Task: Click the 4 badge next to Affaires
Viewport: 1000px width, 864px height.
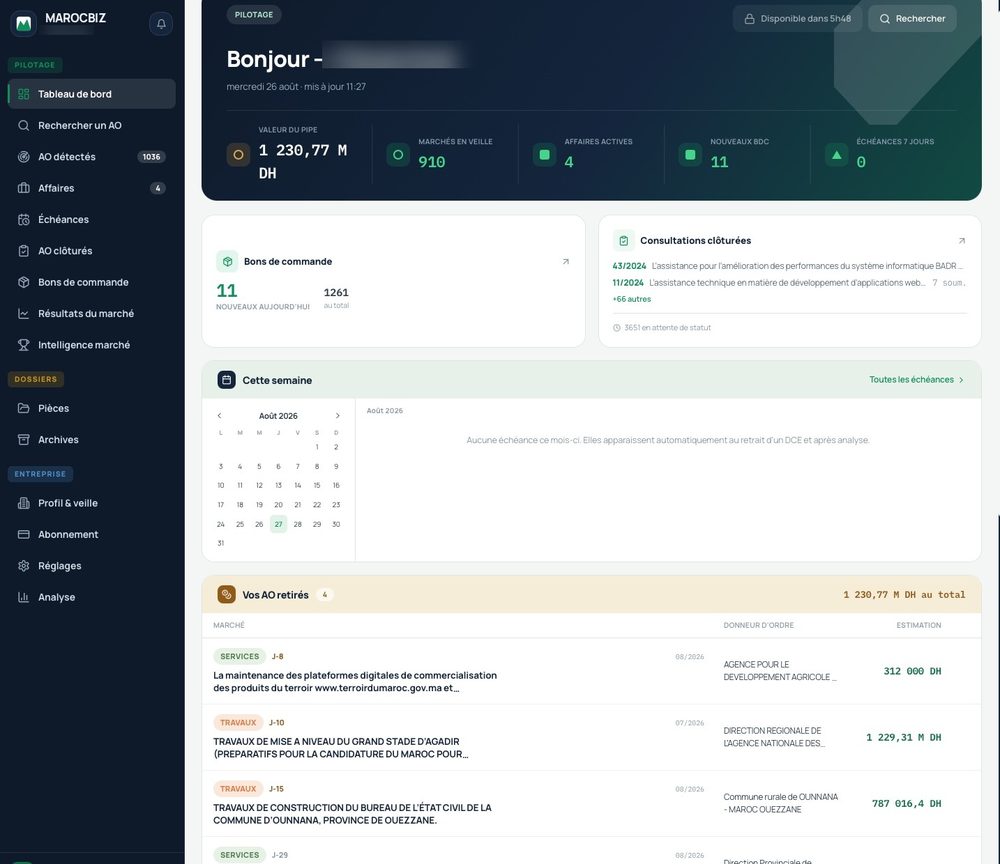Action: [158, 188]
